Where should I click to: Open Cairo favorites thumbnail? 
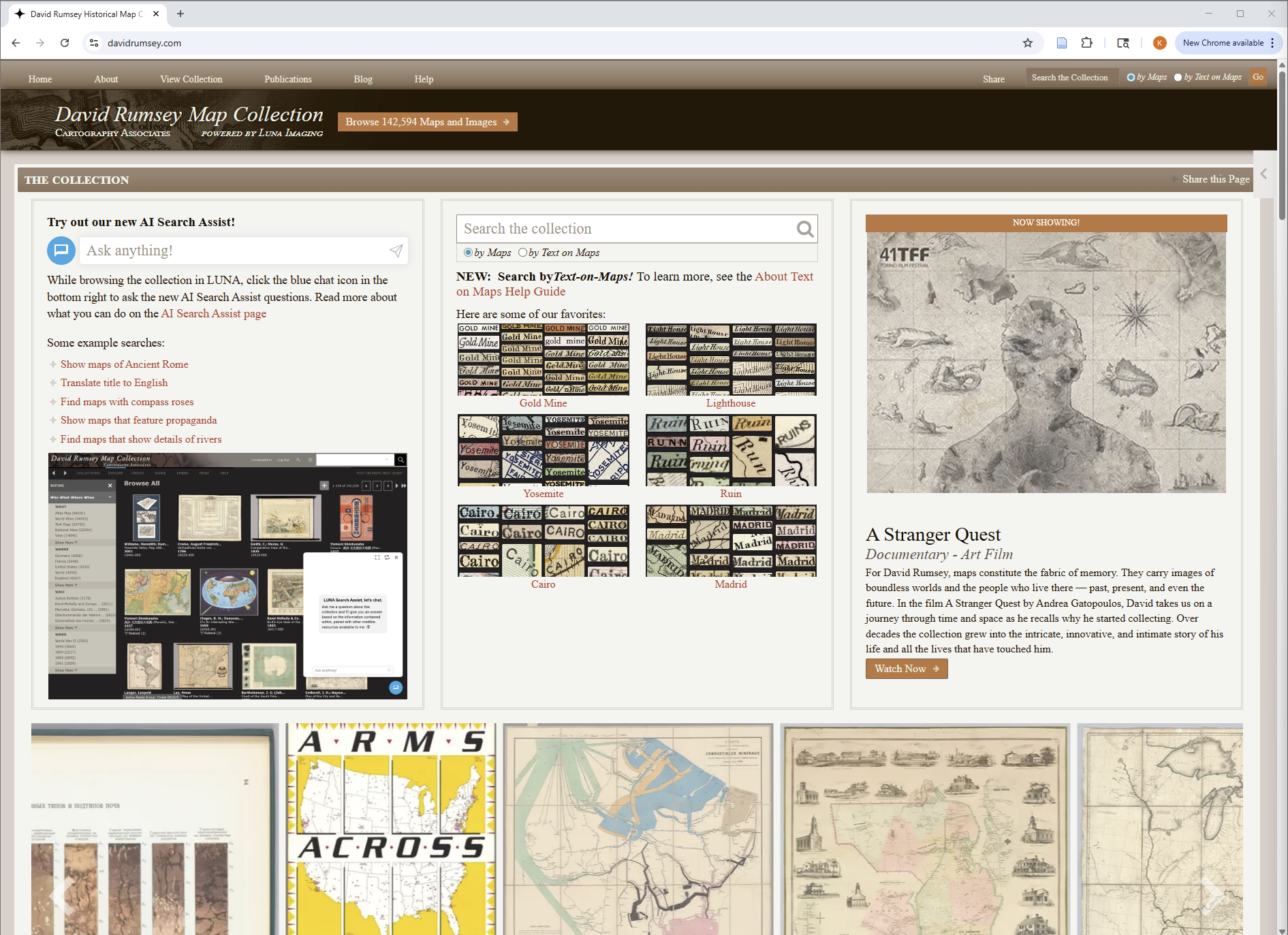pos(544,541)
